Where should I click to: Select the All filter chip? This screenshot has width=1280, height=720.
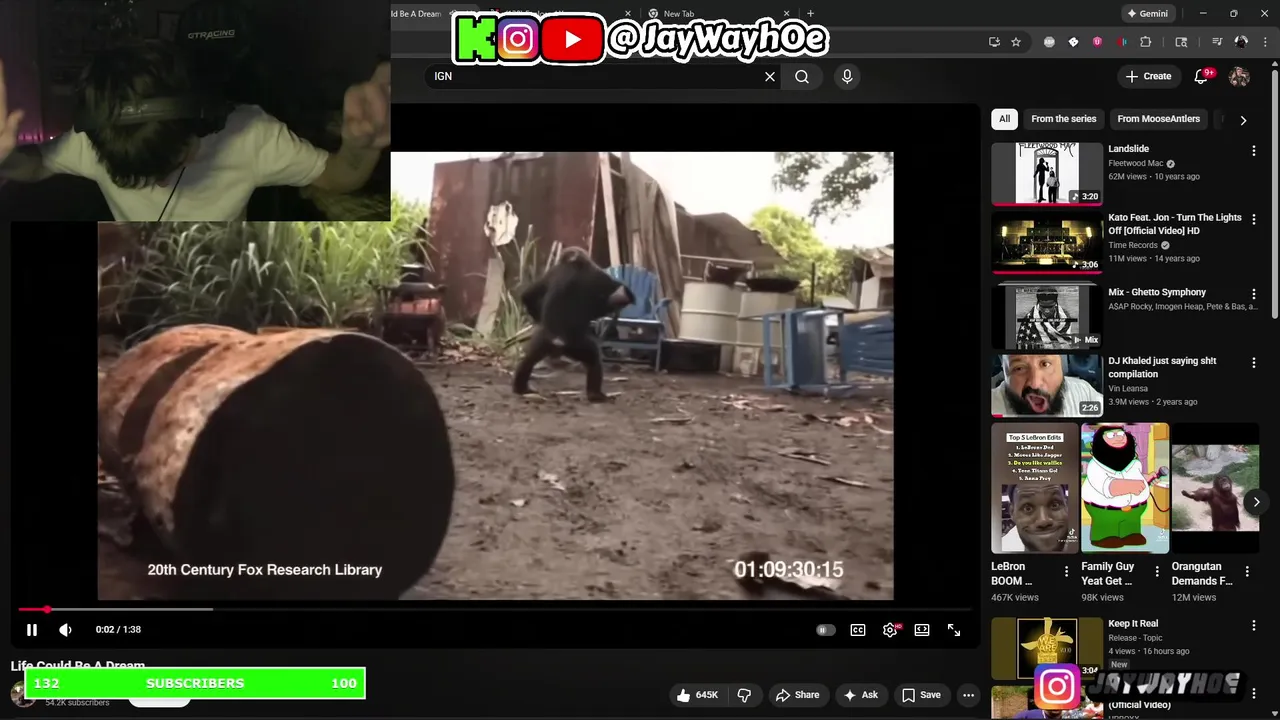pyautogui.click(x=1004, y=119)
